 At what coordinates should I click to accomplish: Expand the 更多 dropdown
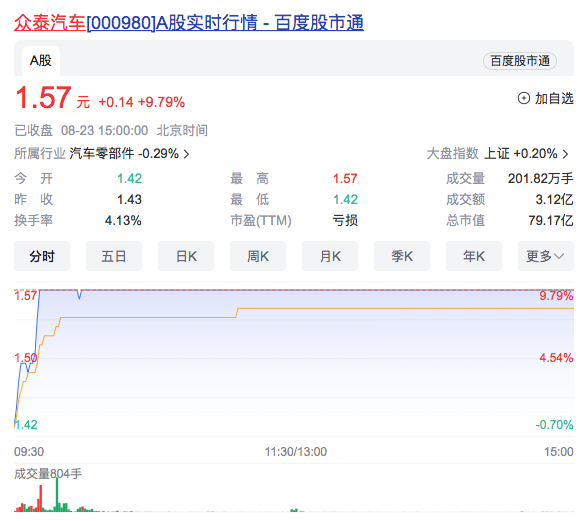pos(545,256)
